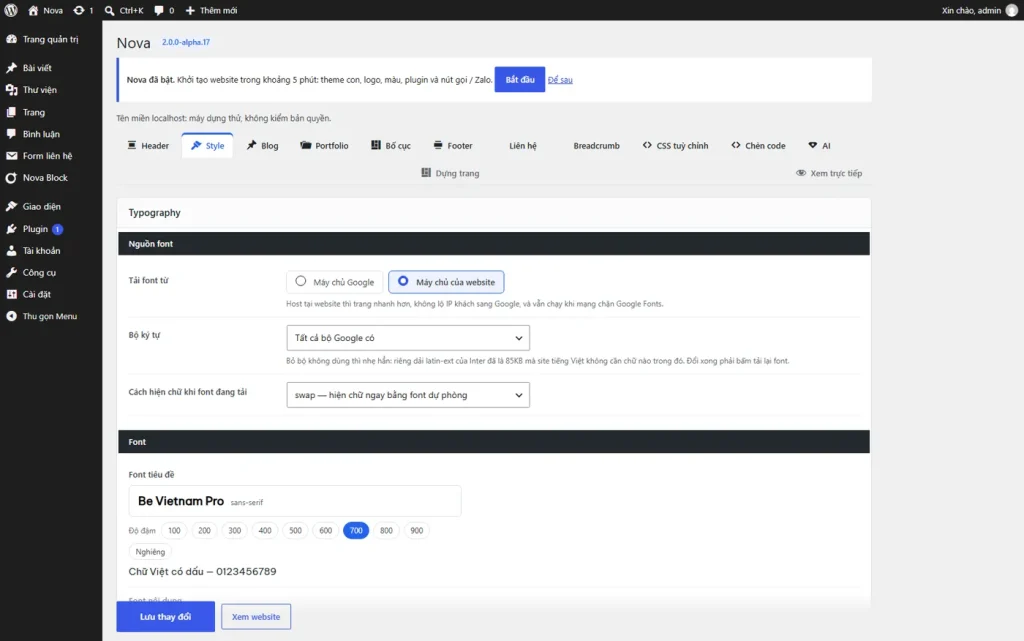This screenshot has width=1024, height=641.
Task: Click the Chữ Việt có dấu preview text
Action: point(202,571)
